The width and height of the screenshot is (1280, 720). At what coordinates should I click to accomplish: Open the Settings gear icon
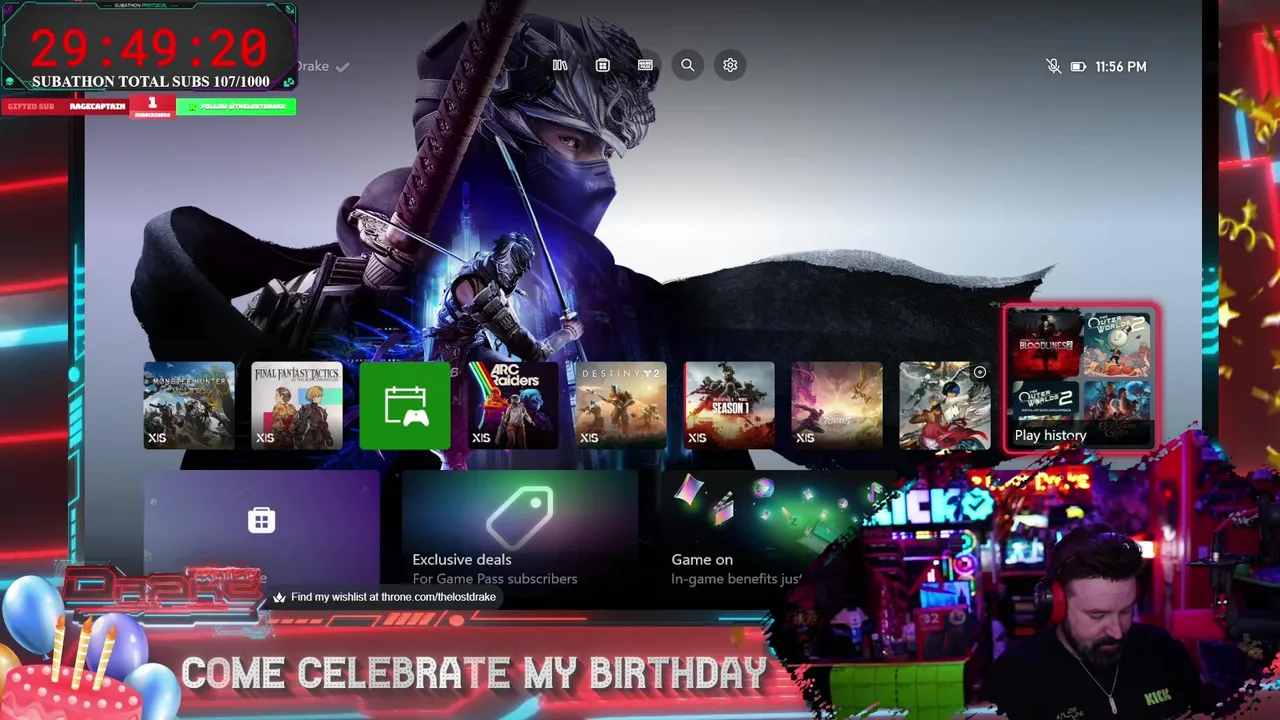click(730, 65)
